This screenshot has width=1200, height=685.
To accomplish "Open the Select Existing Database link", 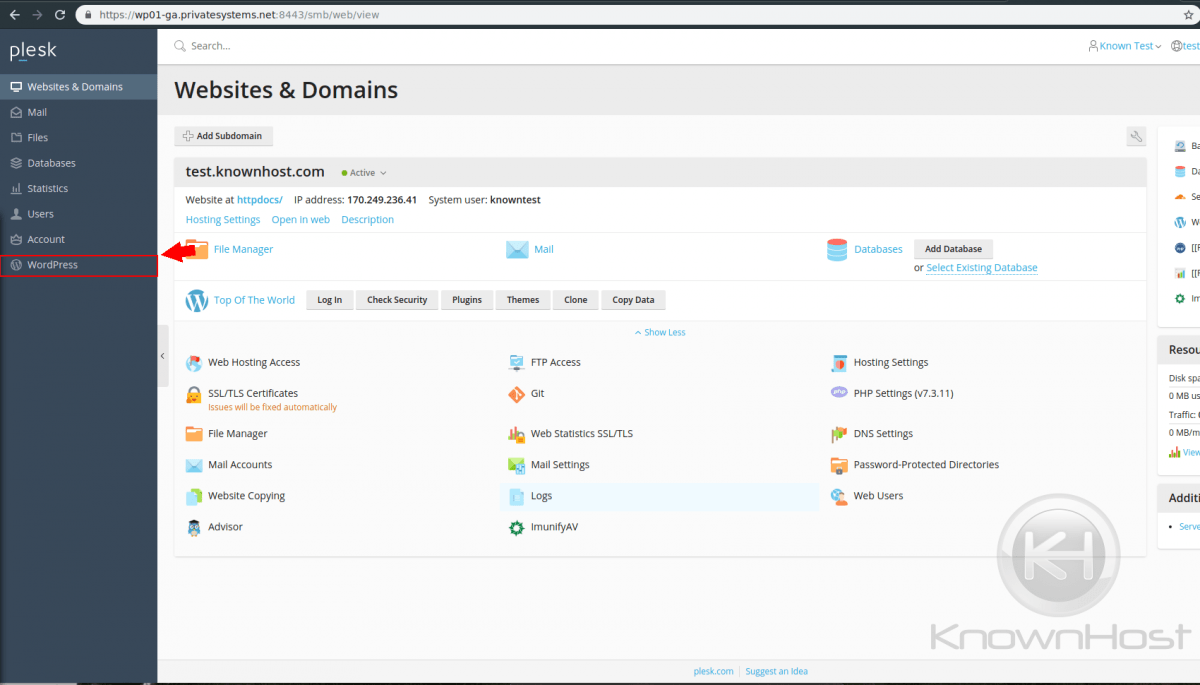I will coord(981,267).
